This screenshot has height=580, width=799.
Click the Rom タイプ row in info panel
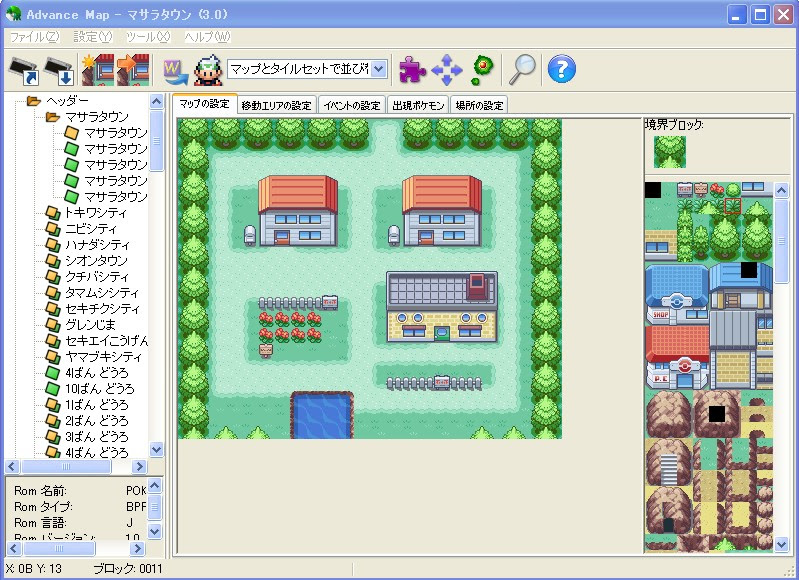click(79, 507)
